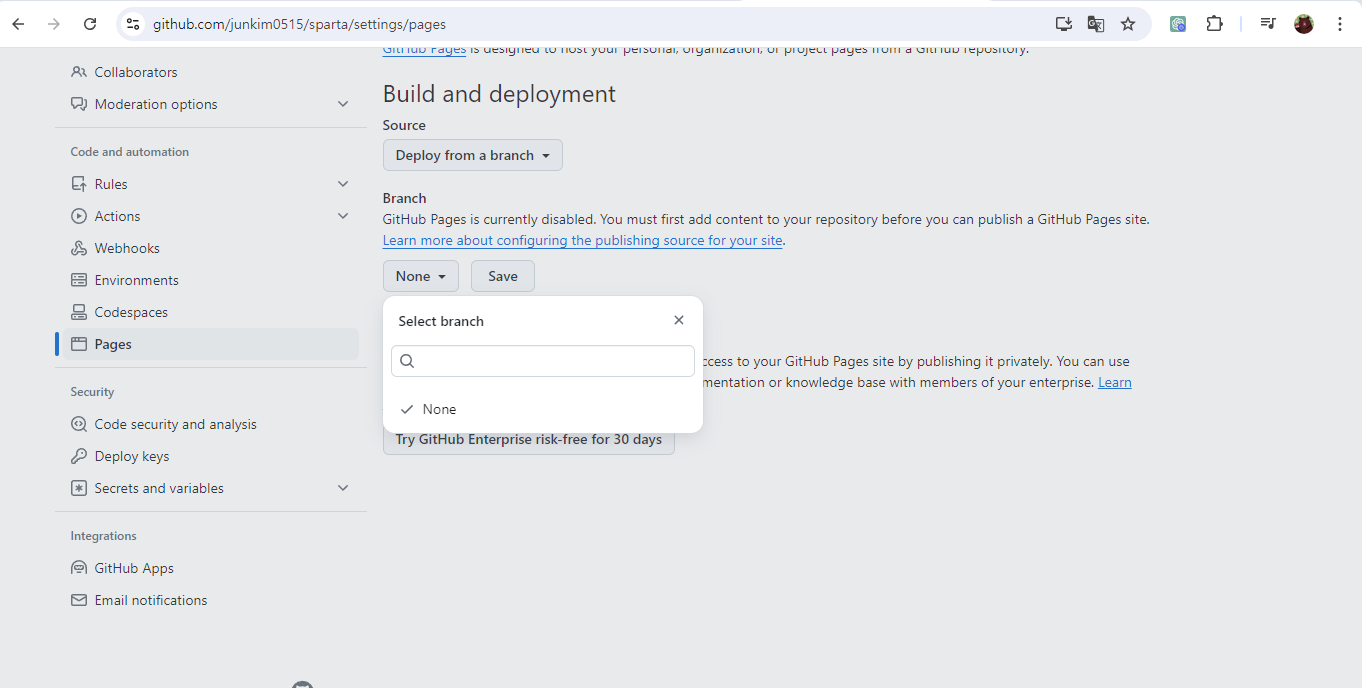1362x688 pixels.
Task: Open the translate page icon
Action: [x=1096, y=24]
